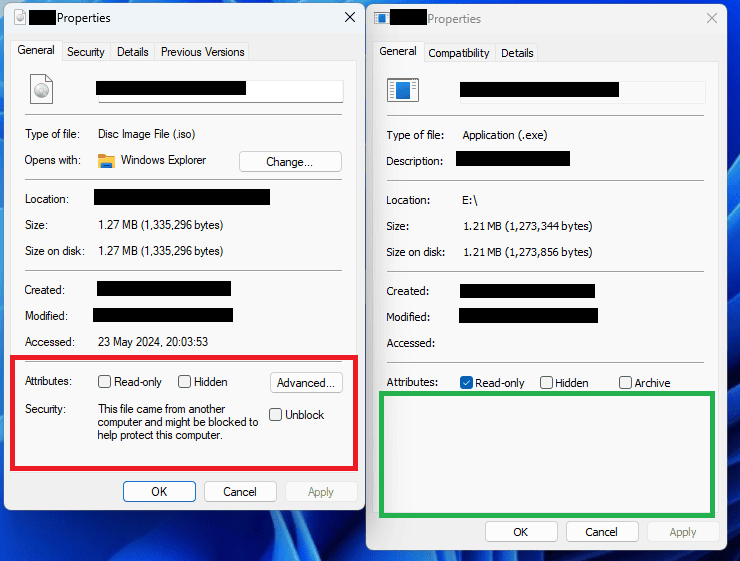The height and width of the screenshot is (561, 740).
Task: Click the 'Windows Explorer' opens-with text
Action: [x=163, y=160]
